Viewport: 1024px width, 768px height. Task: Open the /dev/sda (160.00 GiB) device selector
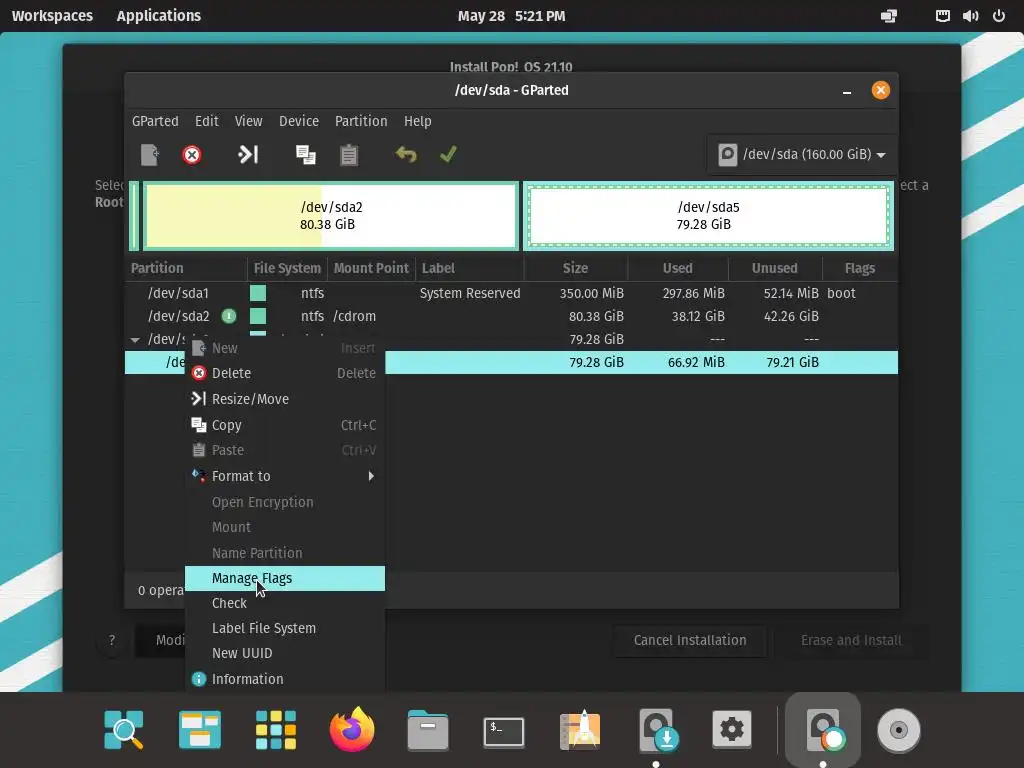tap(801, 155)
